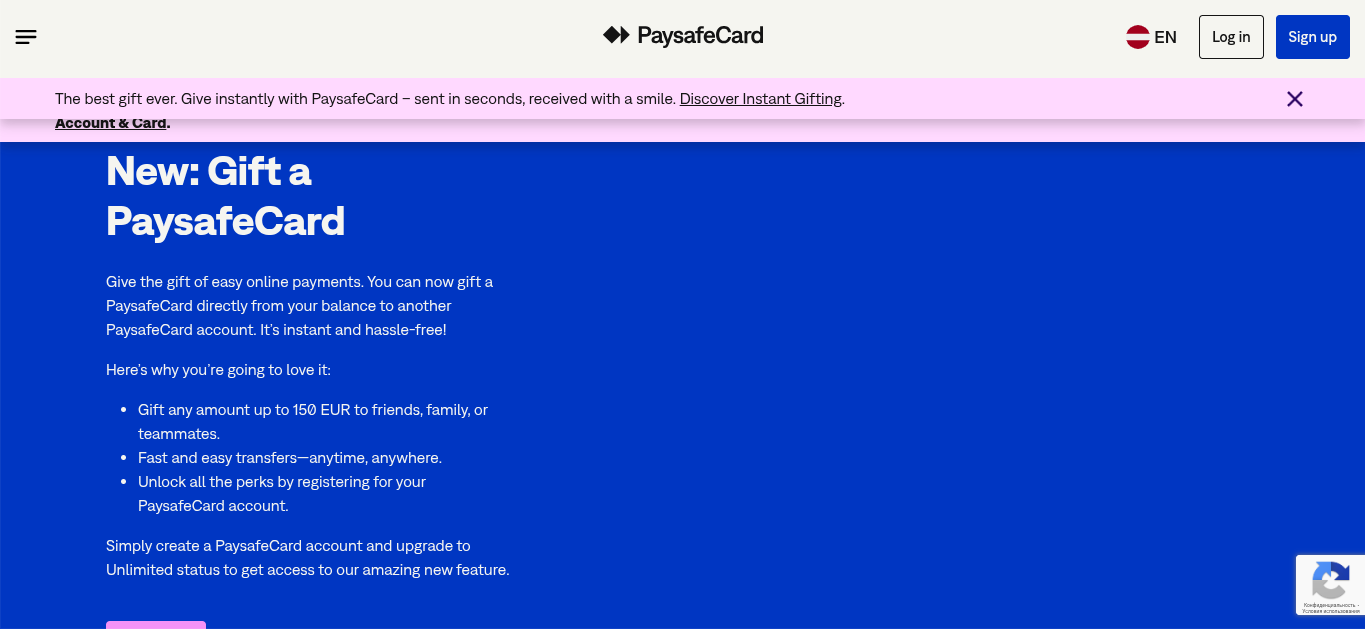Dismiss the pink gifting banner
The image size is (1365, 629).
(1295, 99)
